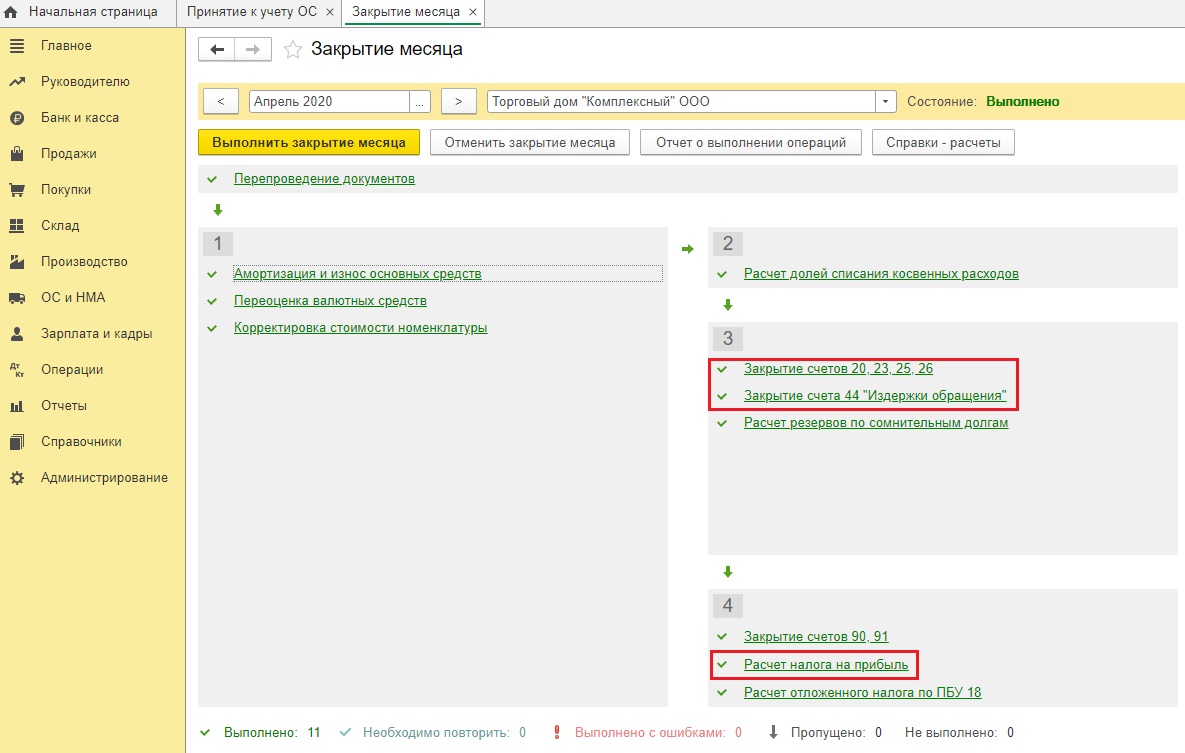Click the Склад grid icon

17,225
